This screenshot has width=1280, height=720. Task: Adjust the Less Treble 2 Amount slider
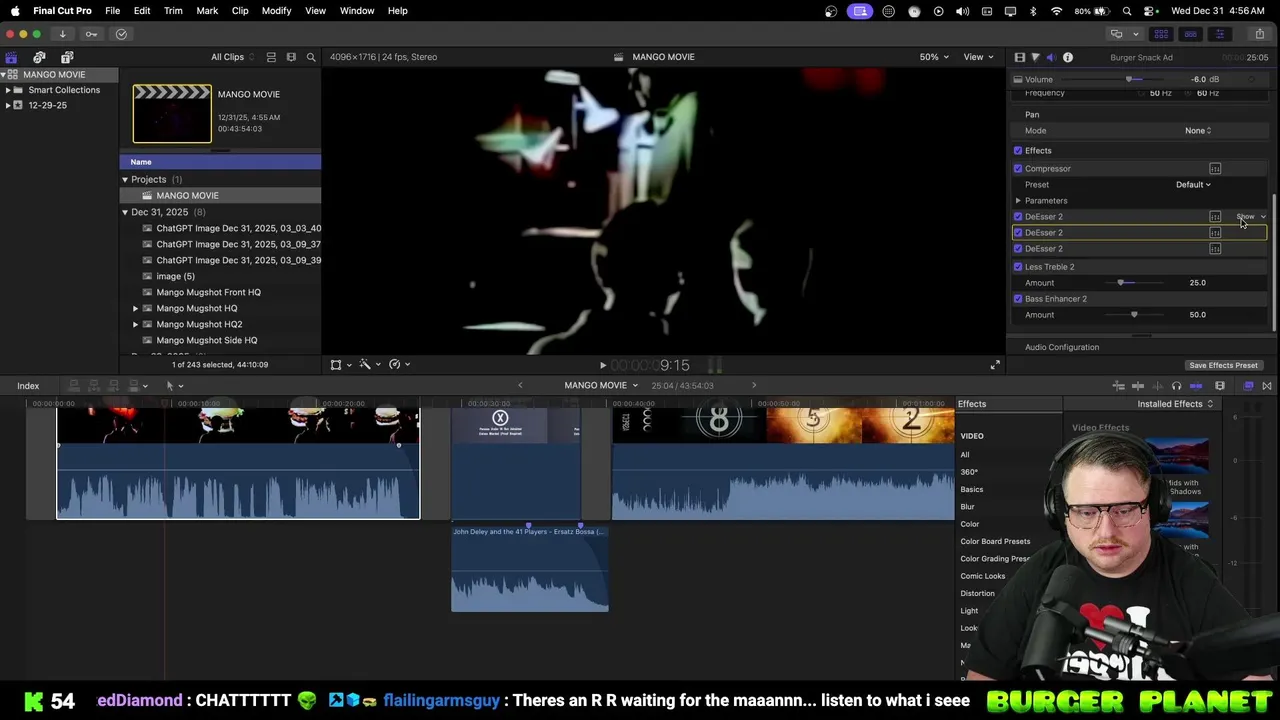click(1121, 283)
